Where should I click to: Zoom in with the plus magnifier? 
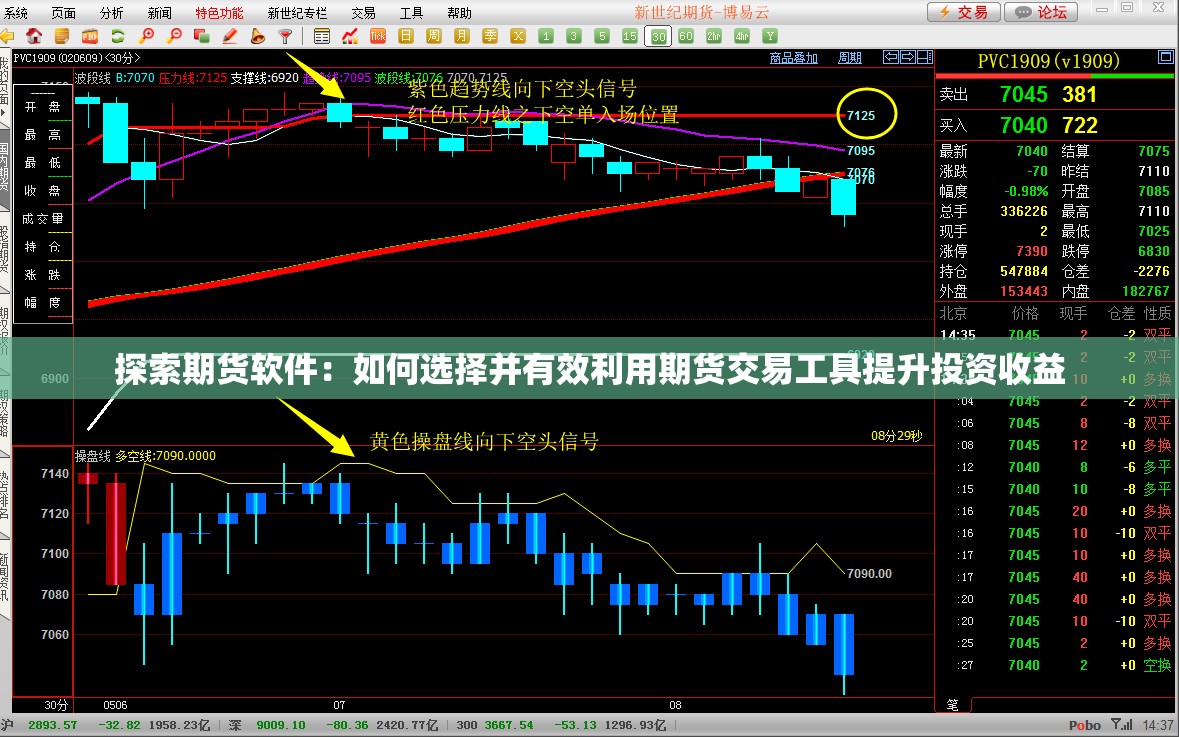(146, 36)
